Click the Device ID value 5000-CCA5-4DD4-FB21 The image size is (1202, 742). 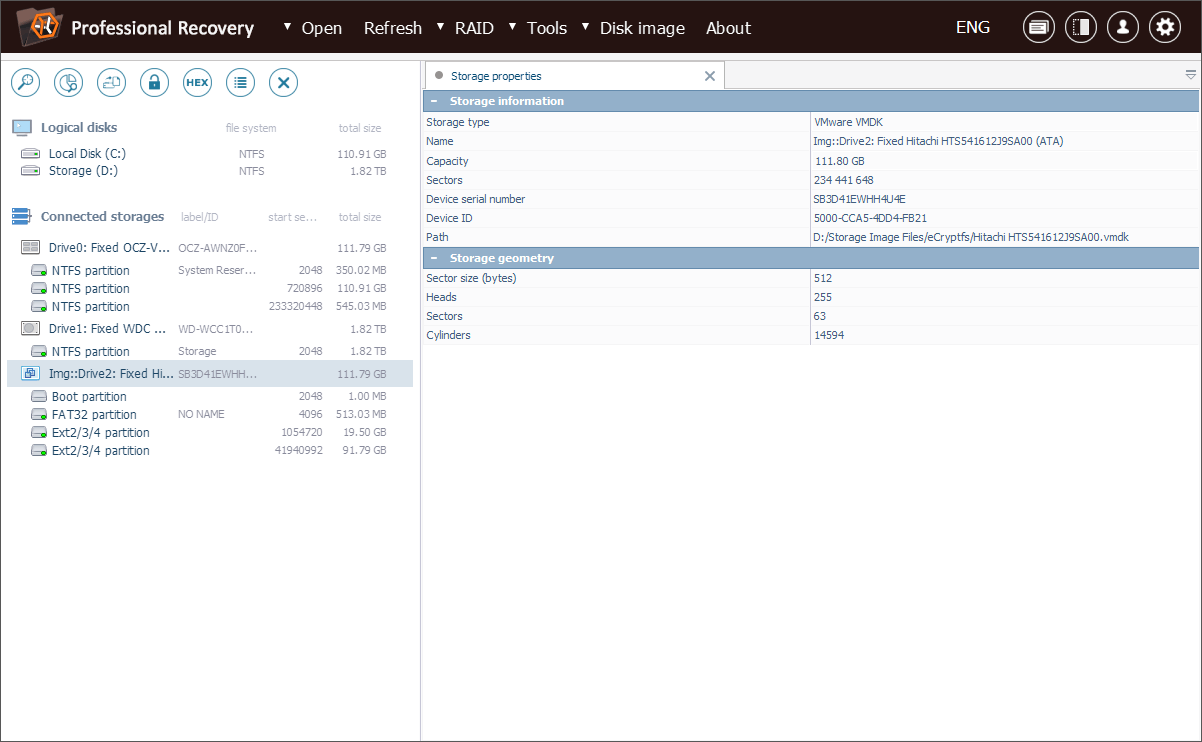871,218
